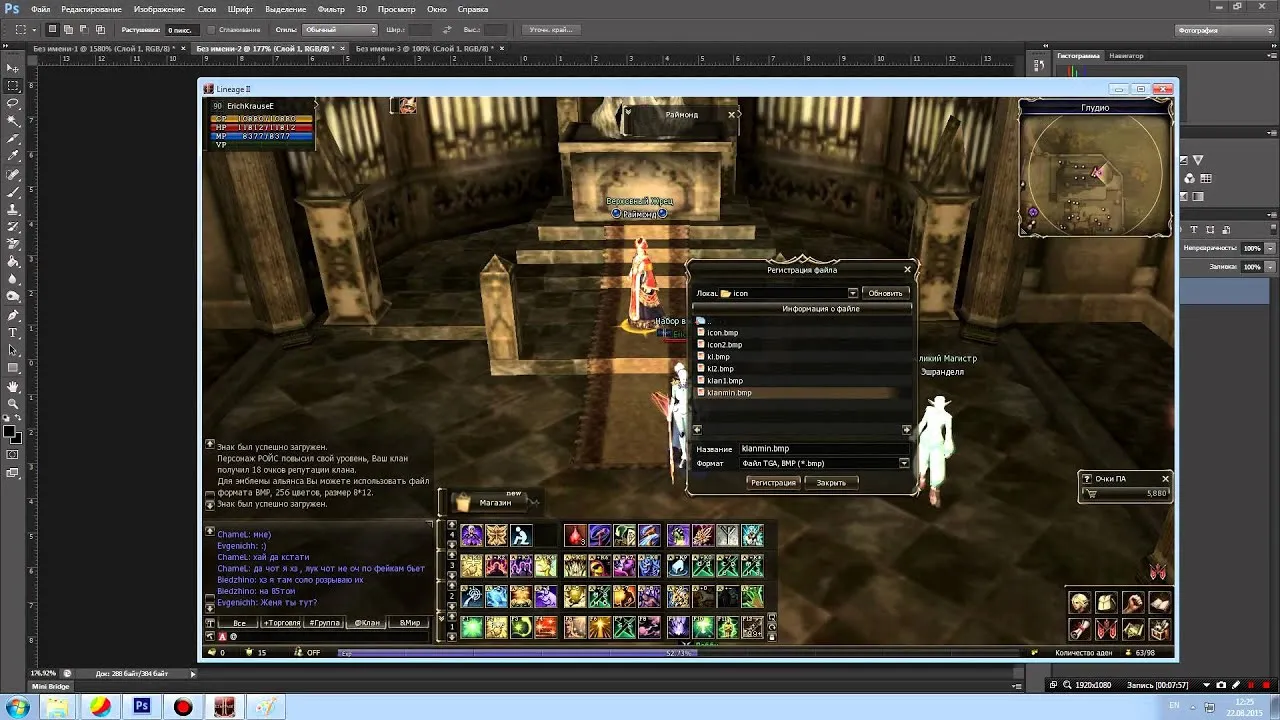The height and width of the screenshot is (720, 1280).
Task: Open Photoshop tool preset picker arrow
Action: point(32,30)
